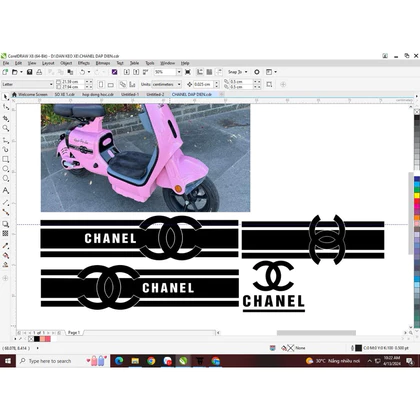Select the Rectangle tool

tap(6, 159)
